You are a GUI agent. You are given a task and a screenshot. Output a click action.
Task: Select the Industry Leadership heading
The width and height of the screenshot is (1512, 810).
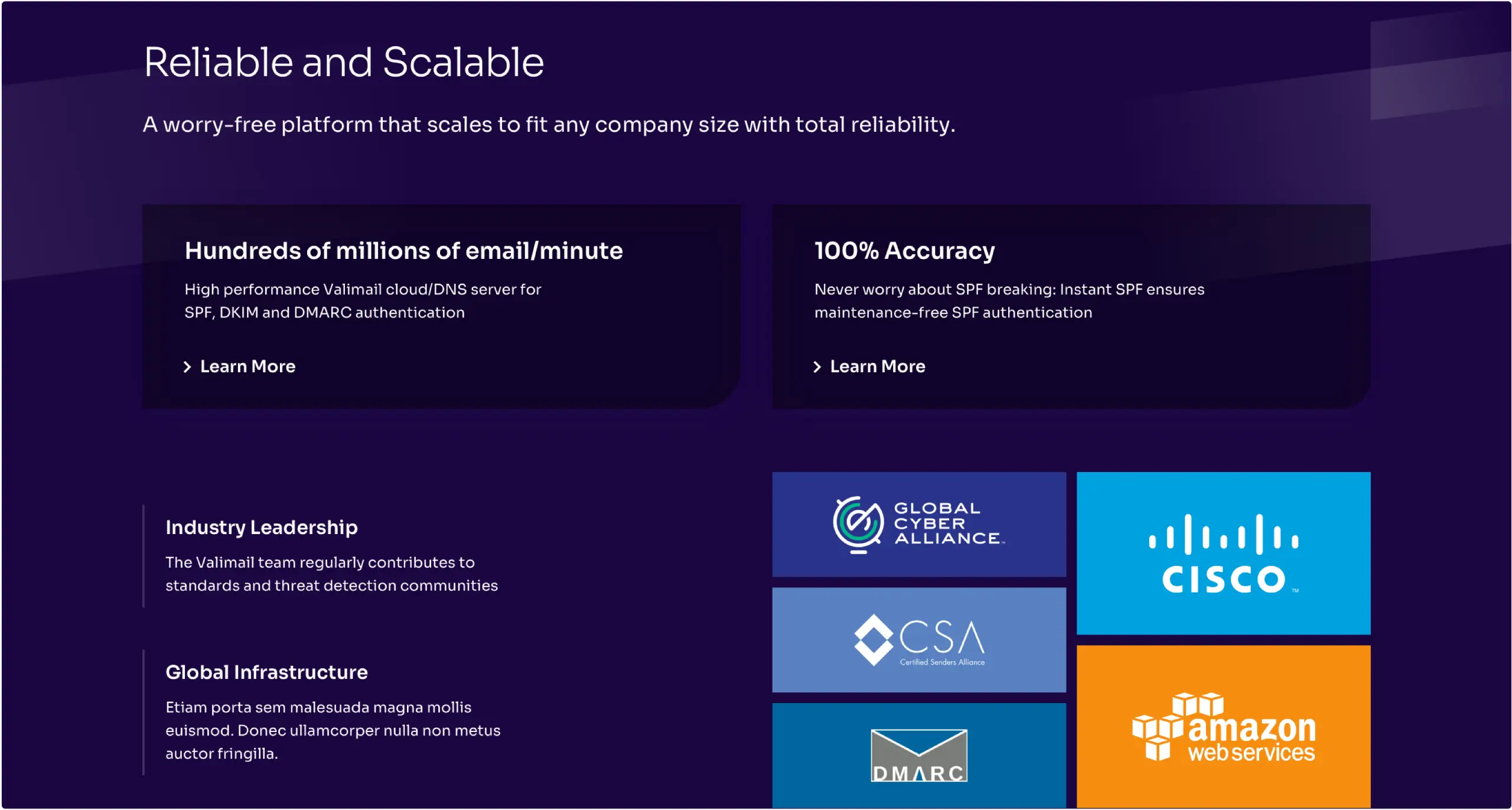pyautogui.click(x=262, y=527)
